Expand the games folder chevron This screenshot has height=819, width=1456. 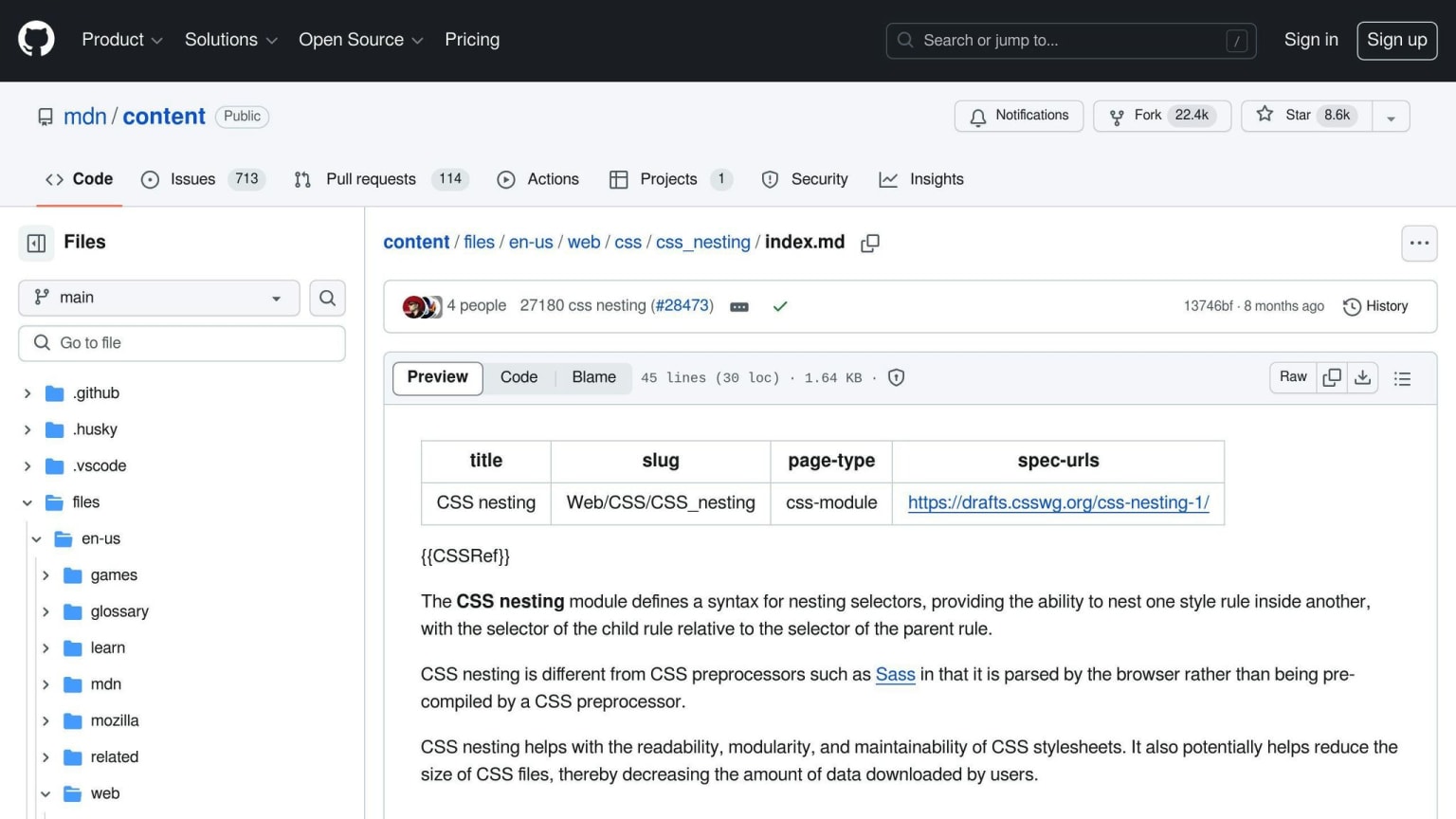tap(45, 575)
